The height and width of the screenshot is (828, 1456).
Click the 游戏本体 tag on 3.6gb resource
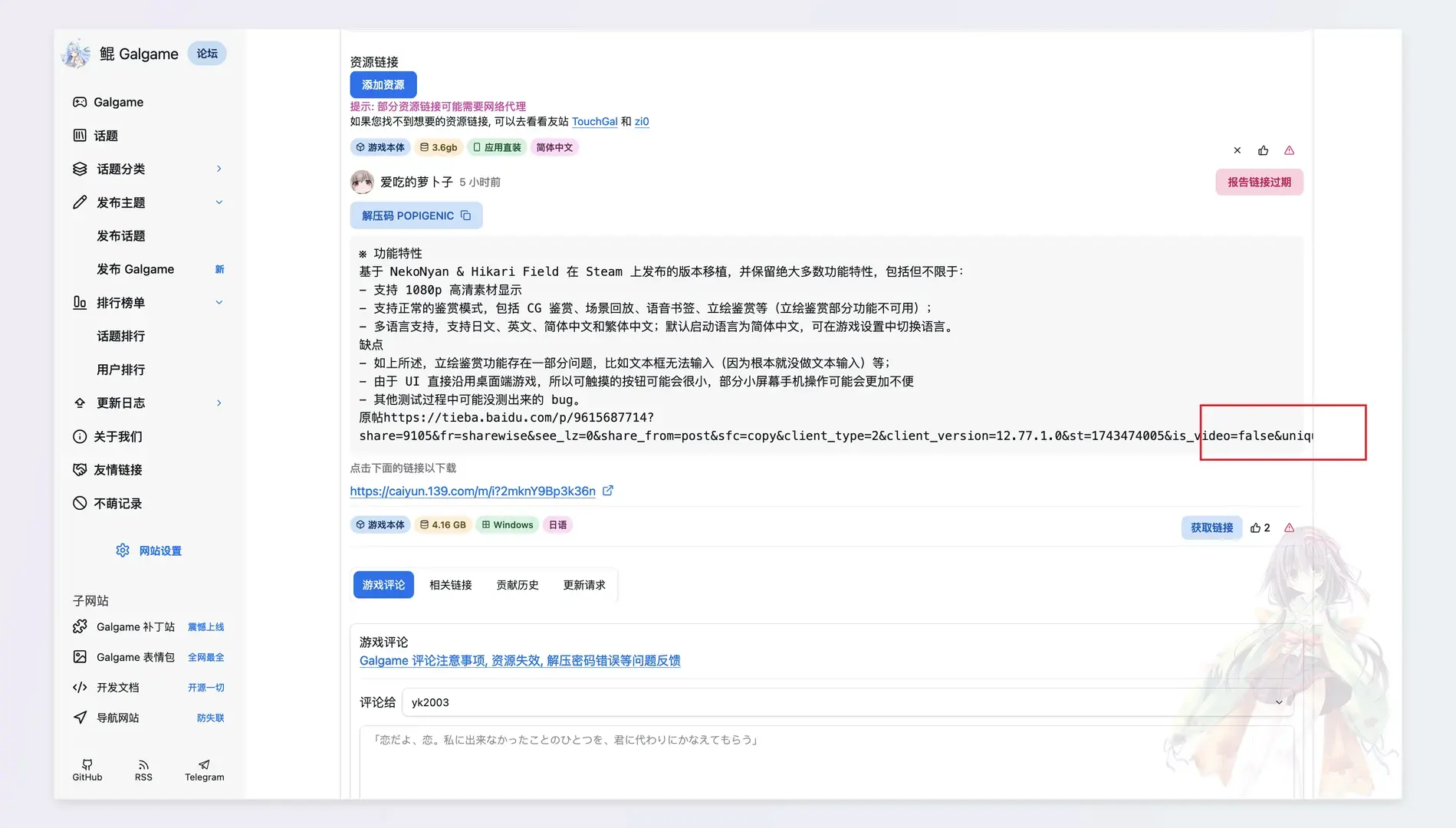(380, 147)
